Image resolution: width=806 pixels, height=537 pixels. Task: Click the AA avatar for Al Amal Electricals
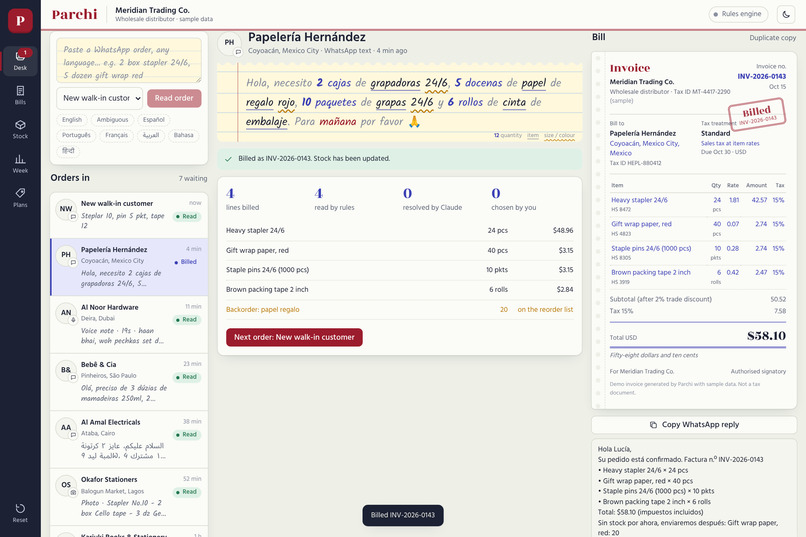click(x=66, y=428)
